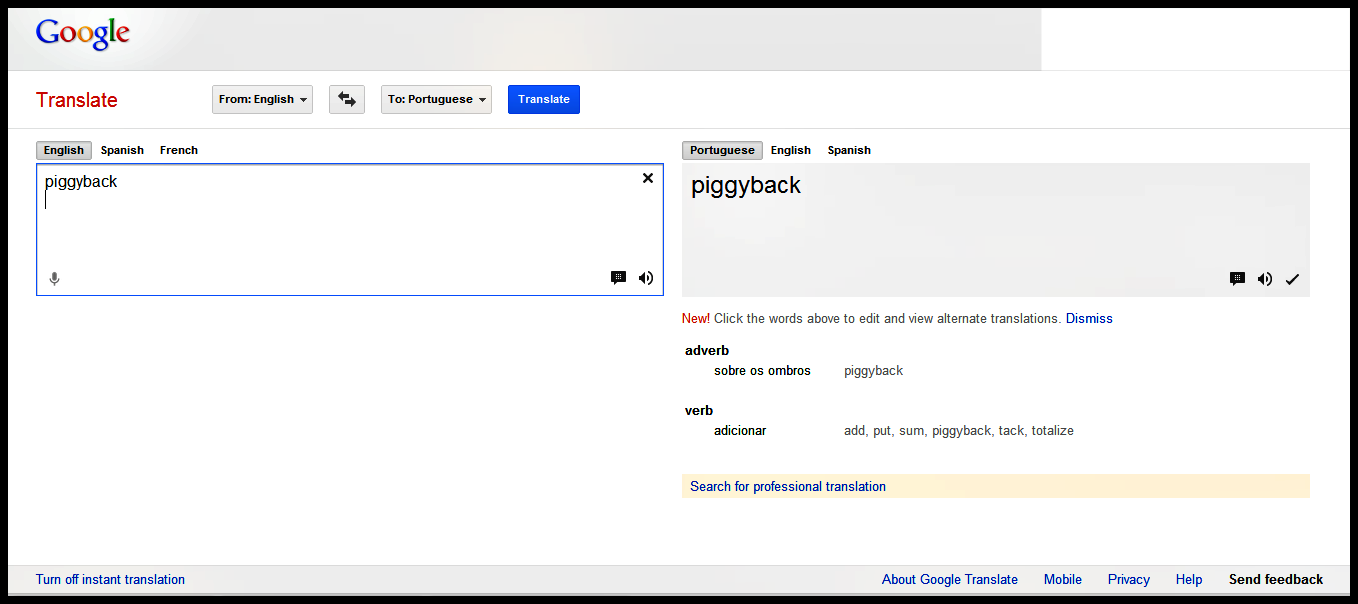Open example usage icon in translation box
This screenshot has height=604, width=1358.
click(x=1237, y=279)
